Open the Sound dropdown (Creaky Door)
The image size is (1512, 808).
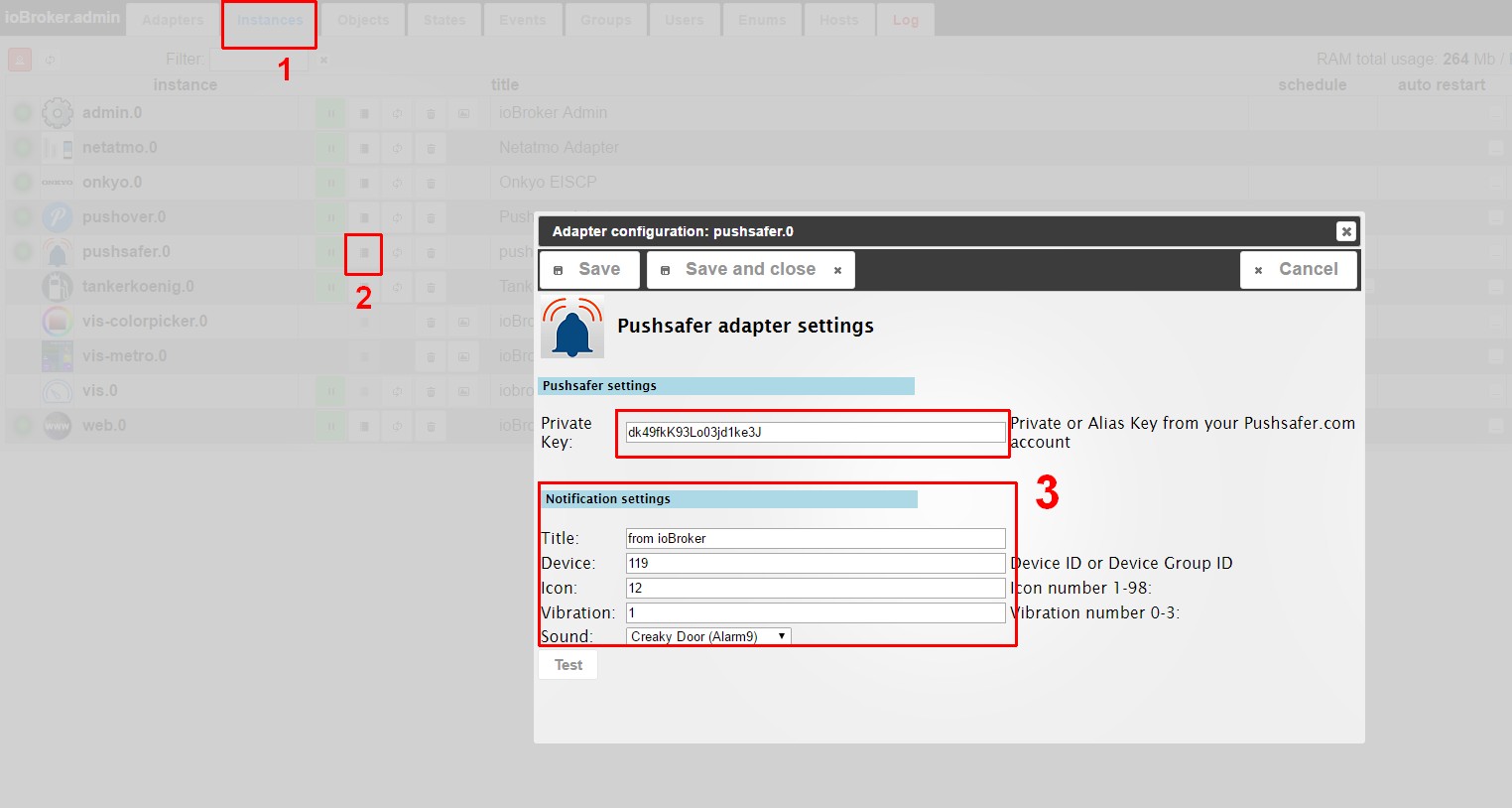[x=708, y=636]
